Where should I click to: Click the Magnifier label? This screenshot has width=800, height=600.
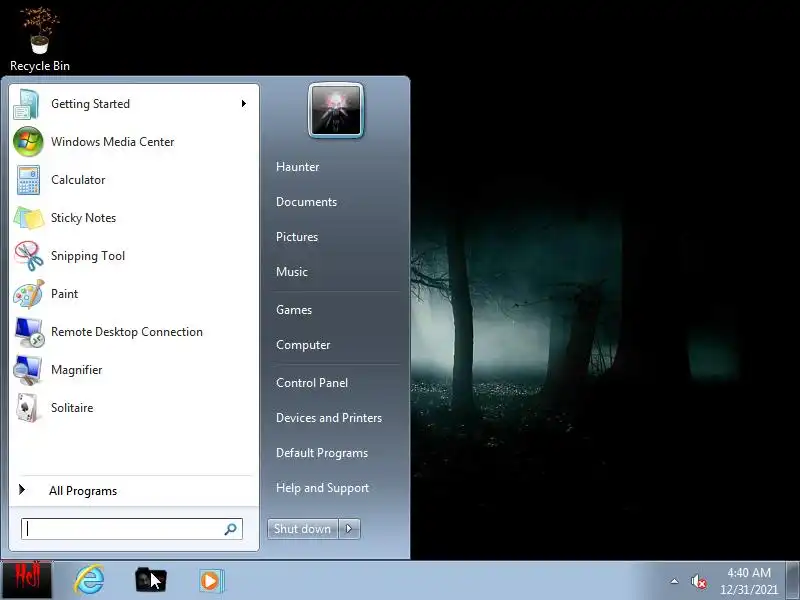coord(77,370)
